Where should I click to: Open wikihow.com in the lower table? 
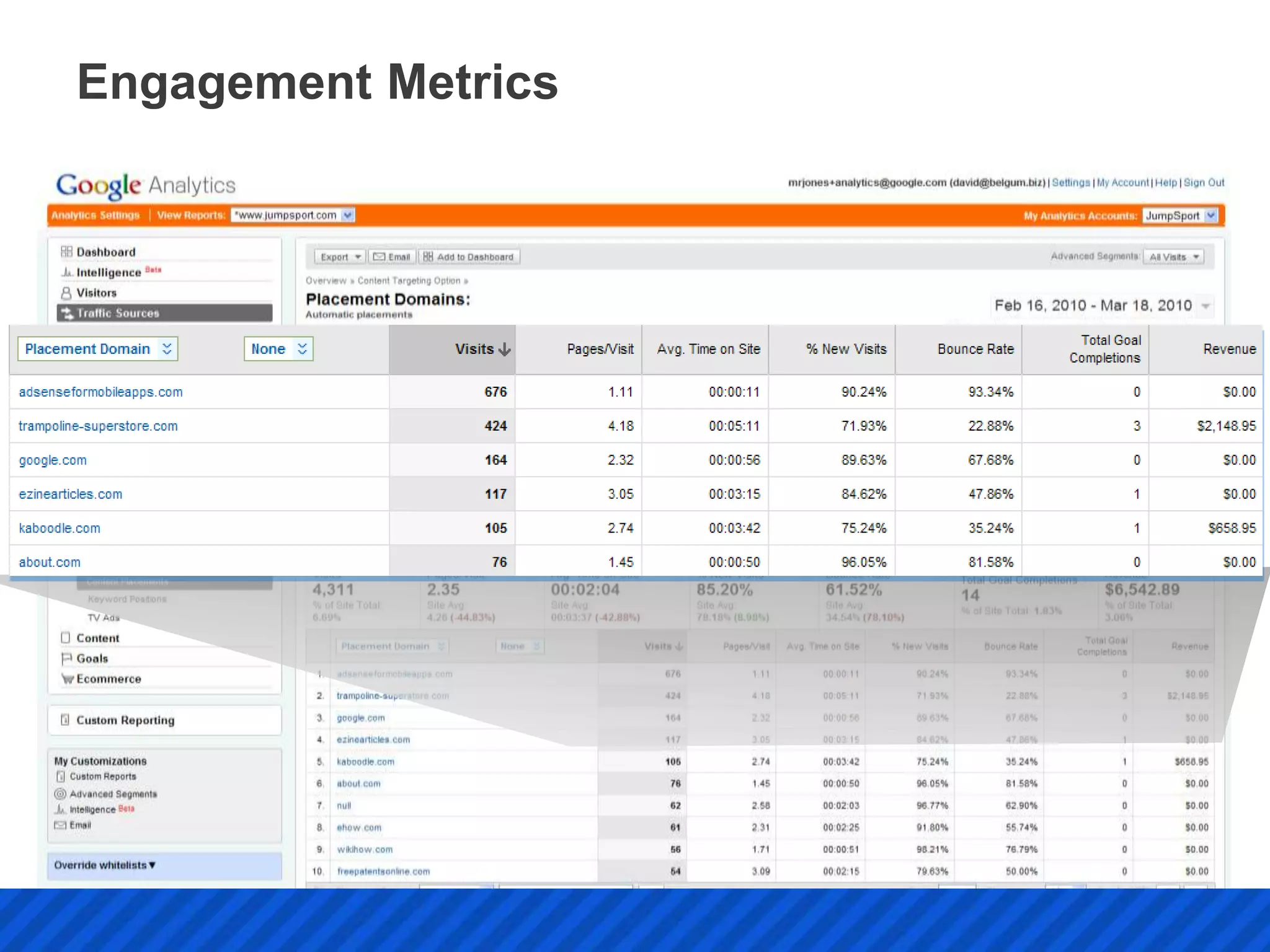click(x=365, y=849)
